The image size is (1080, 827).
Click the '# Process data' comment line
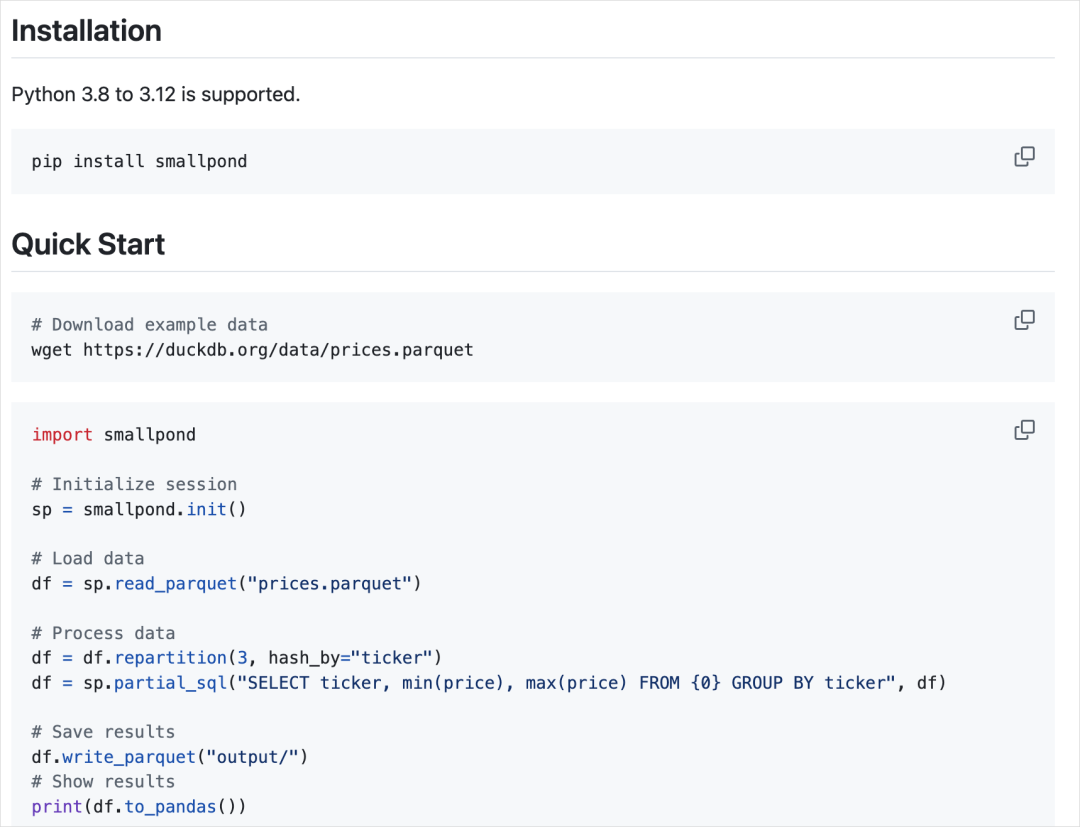click(103, 633)
